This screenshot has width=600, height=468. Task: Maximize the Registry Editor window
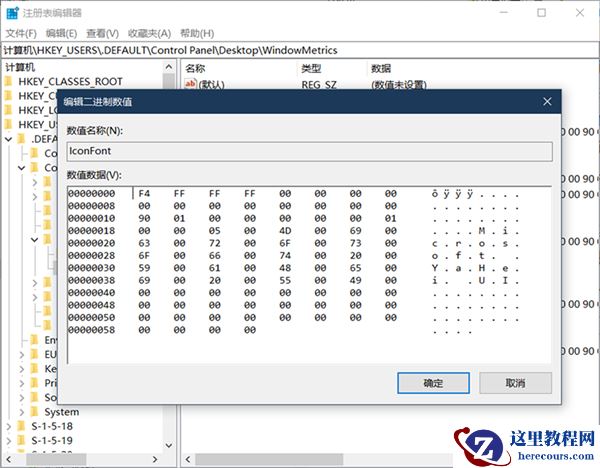541,13
